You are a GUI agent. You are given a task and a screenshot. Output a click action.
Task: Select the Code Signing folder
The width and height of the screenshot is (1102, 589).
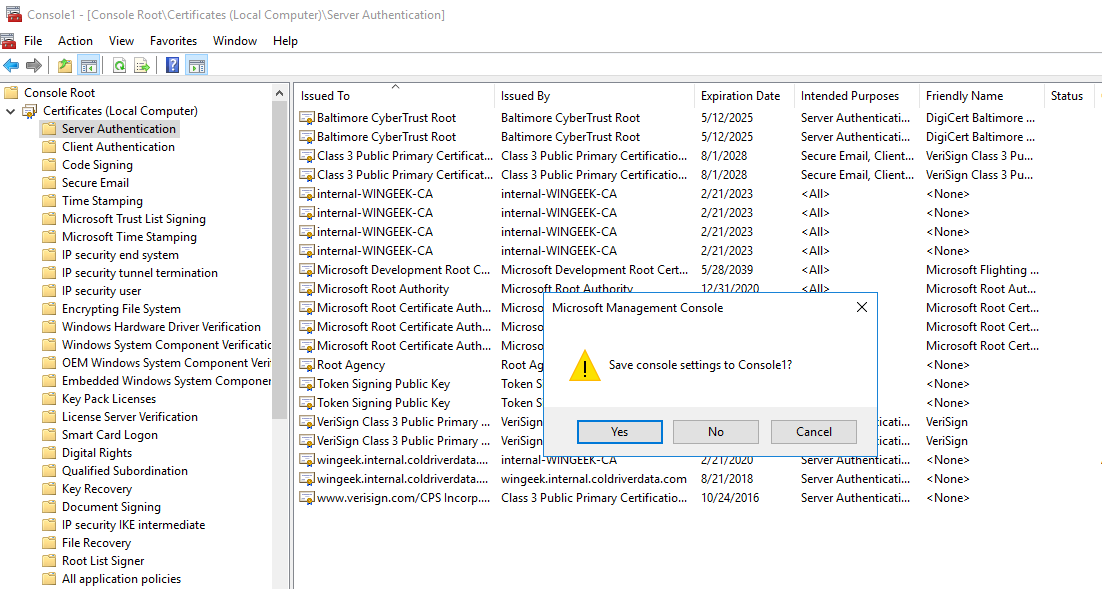coord(97,165)
